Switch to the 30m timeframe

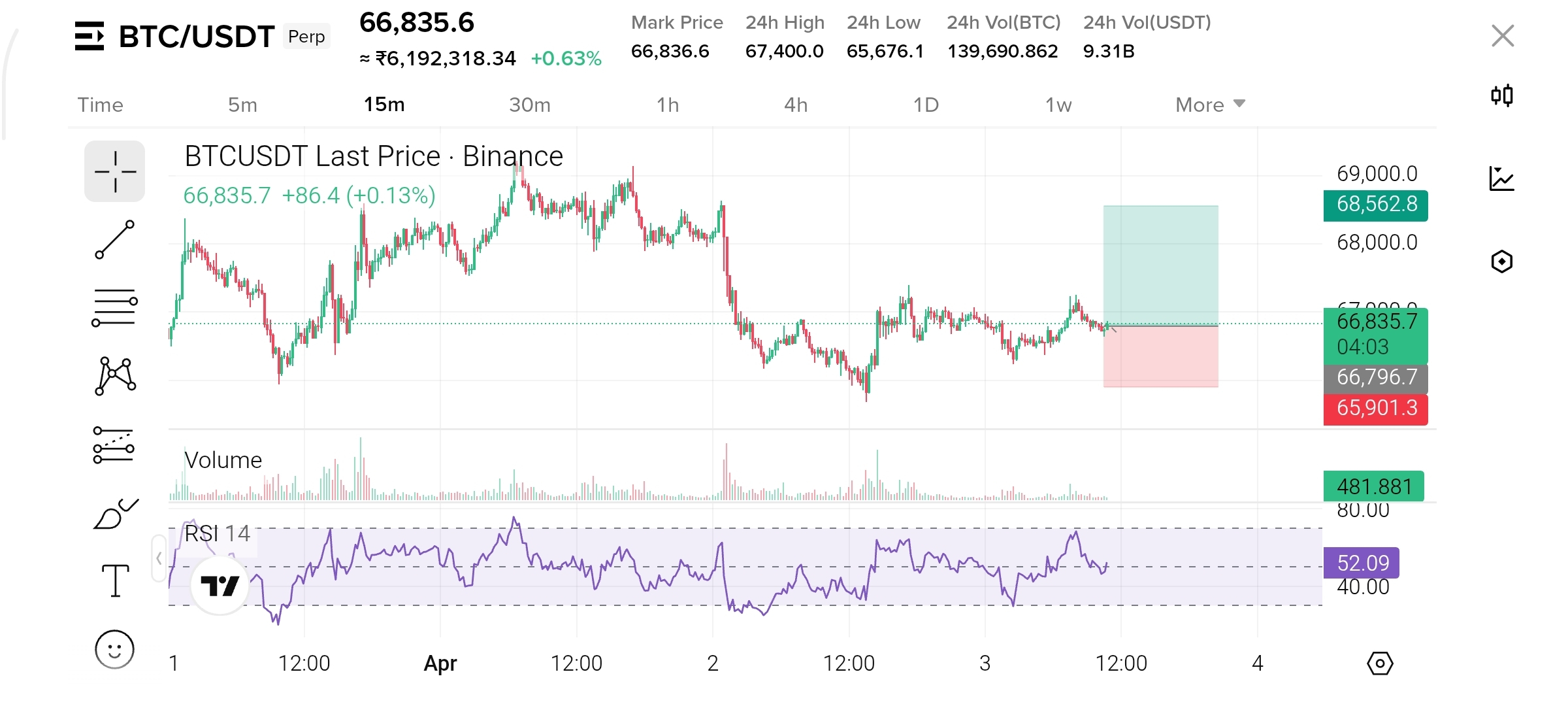[530, 105]
